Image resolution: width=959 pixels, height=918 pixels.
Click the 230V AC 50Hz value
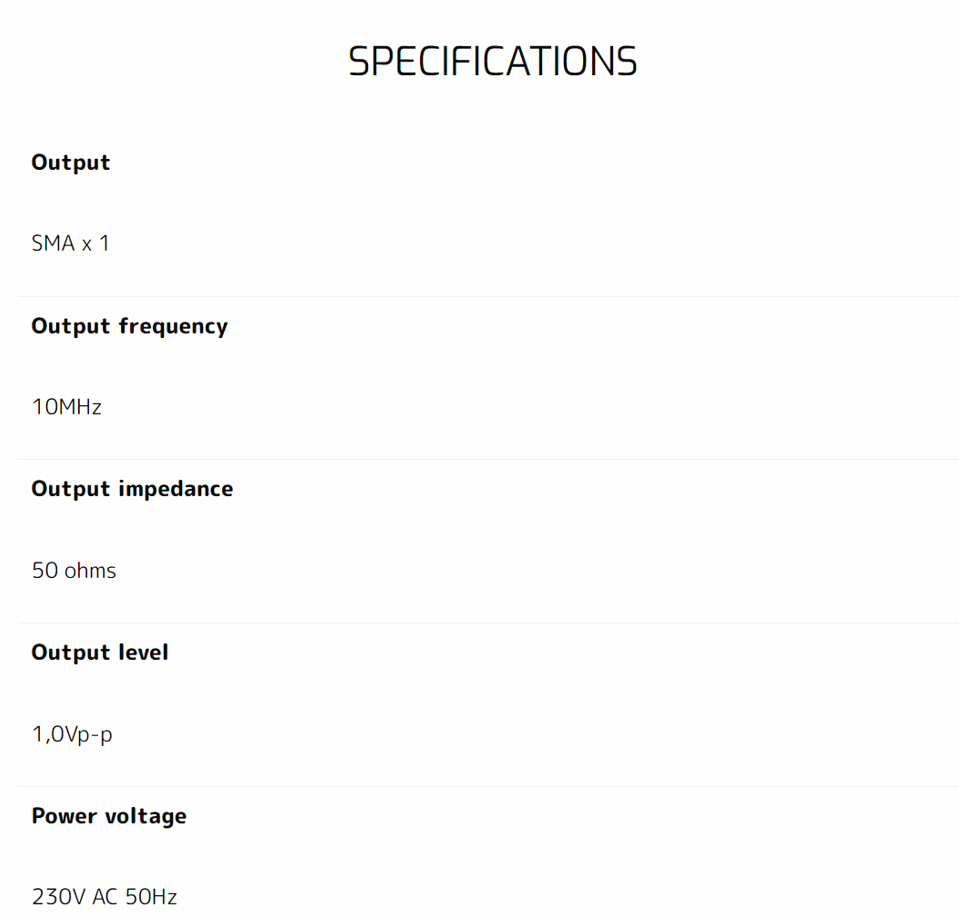click(x=104, y=897)
